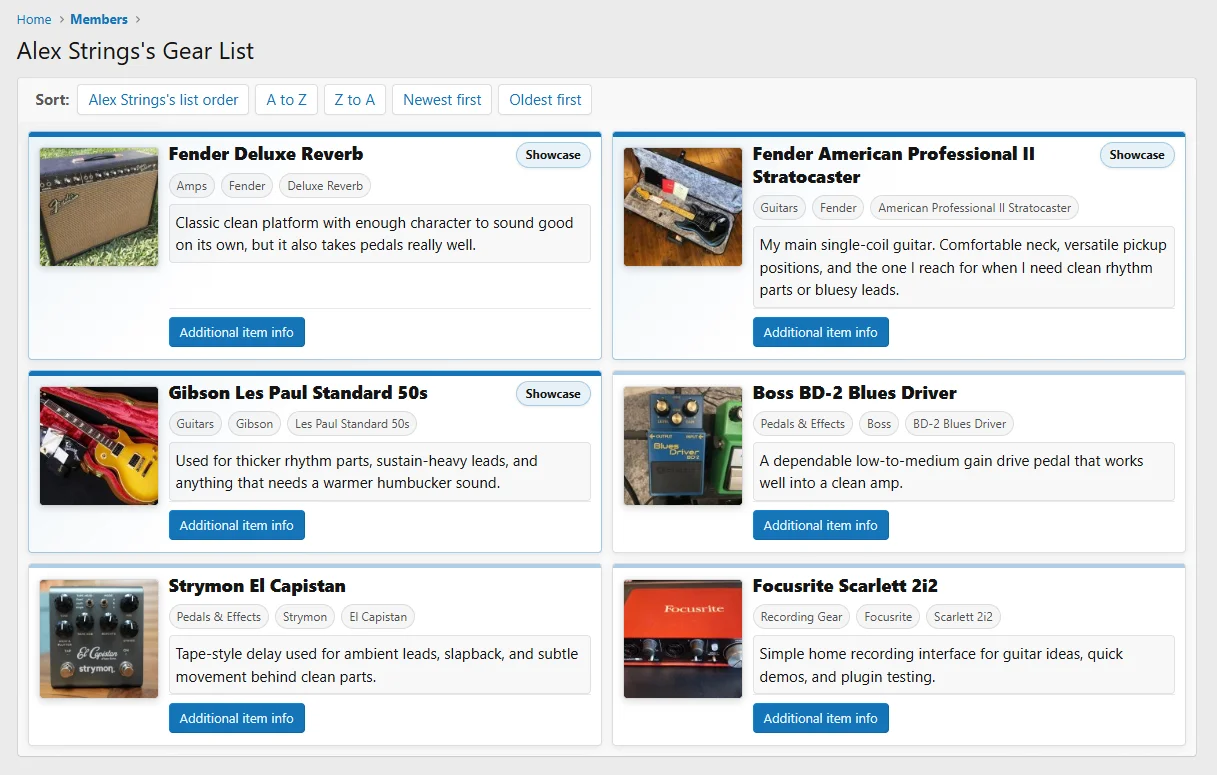
Task: Choose the Recording Gear tag
Action: 801,617
